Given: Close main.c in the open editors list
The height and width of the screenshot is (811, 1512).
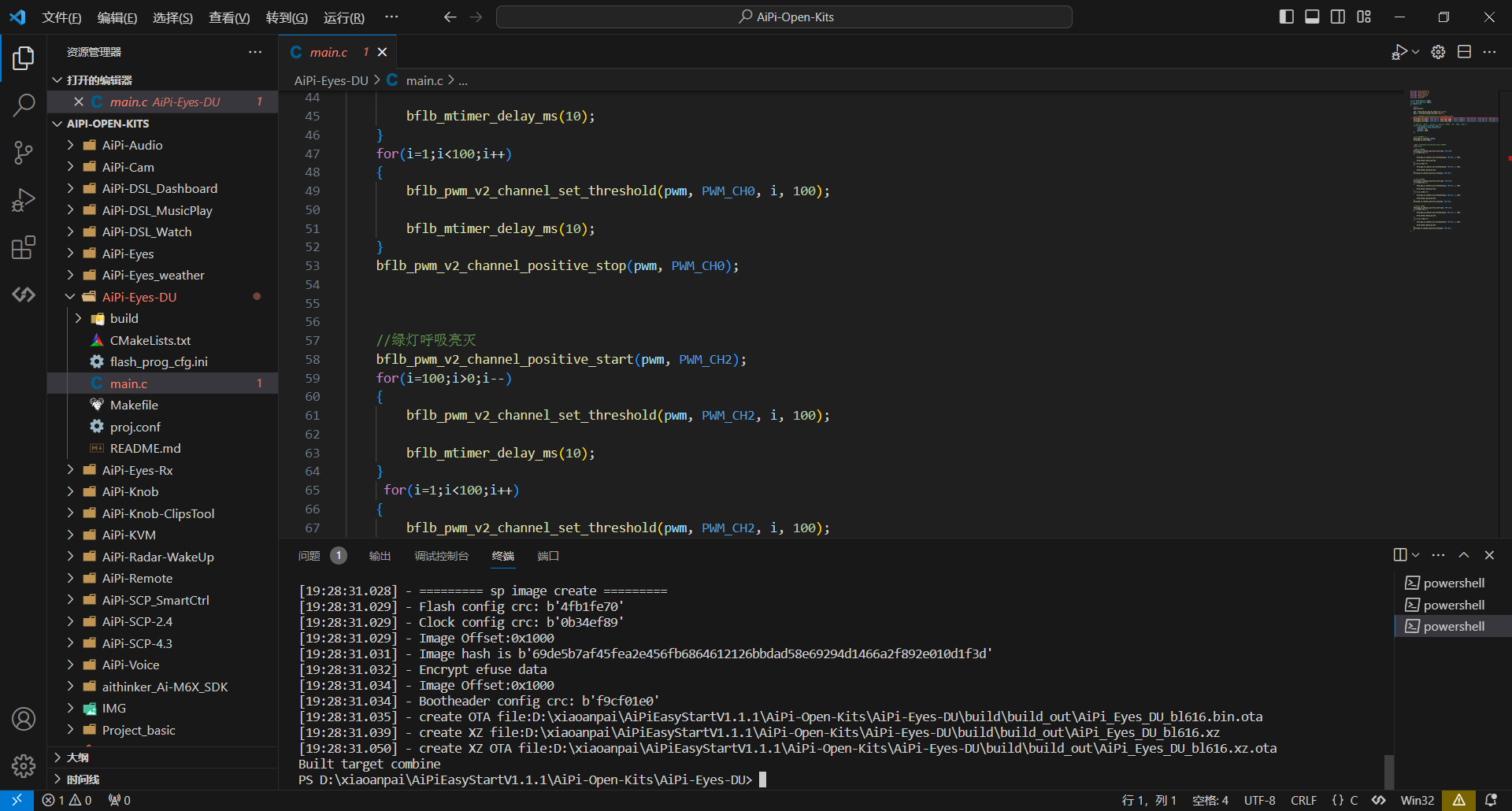Looking at the screenshot, I should point(79,102).
